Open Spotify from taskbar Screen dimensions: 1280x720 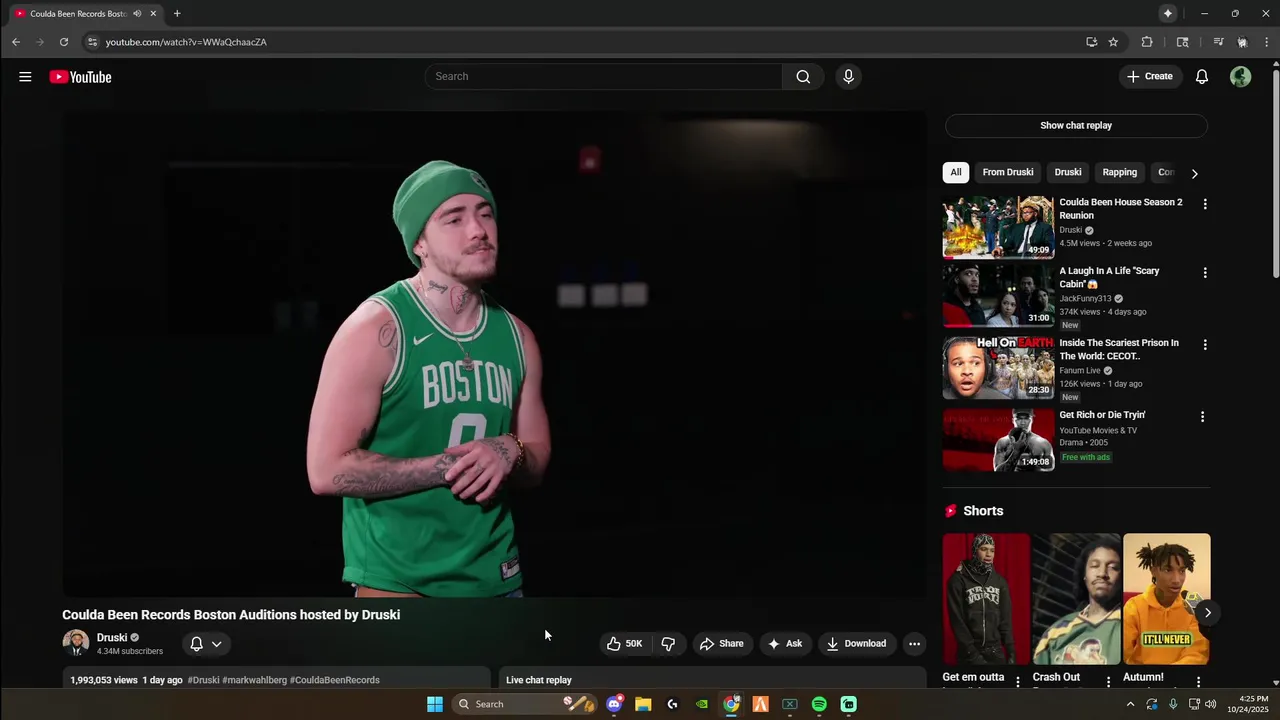[819, 704]
